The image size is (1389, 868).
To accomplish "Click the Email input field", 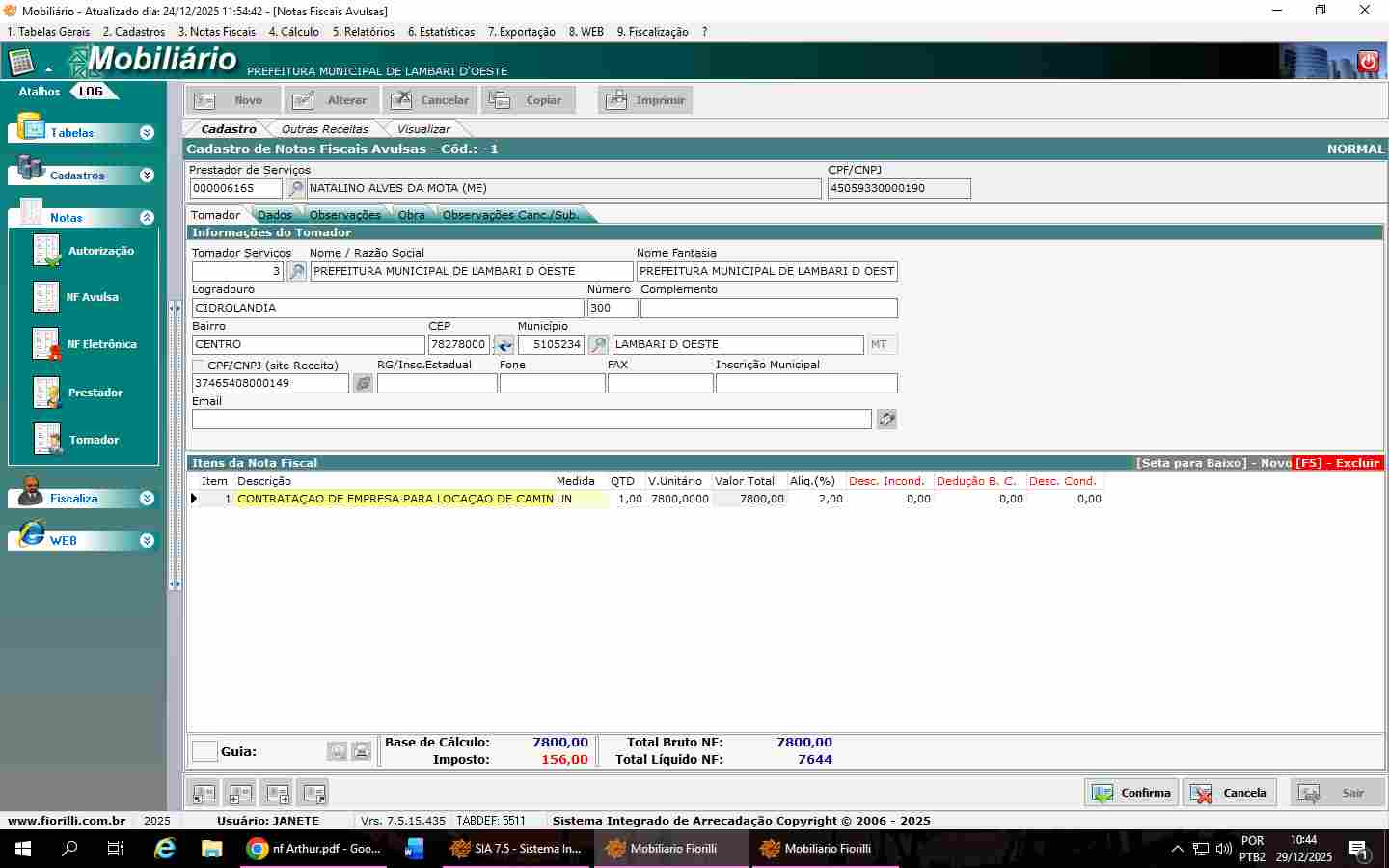I will [x=531, y=420].
